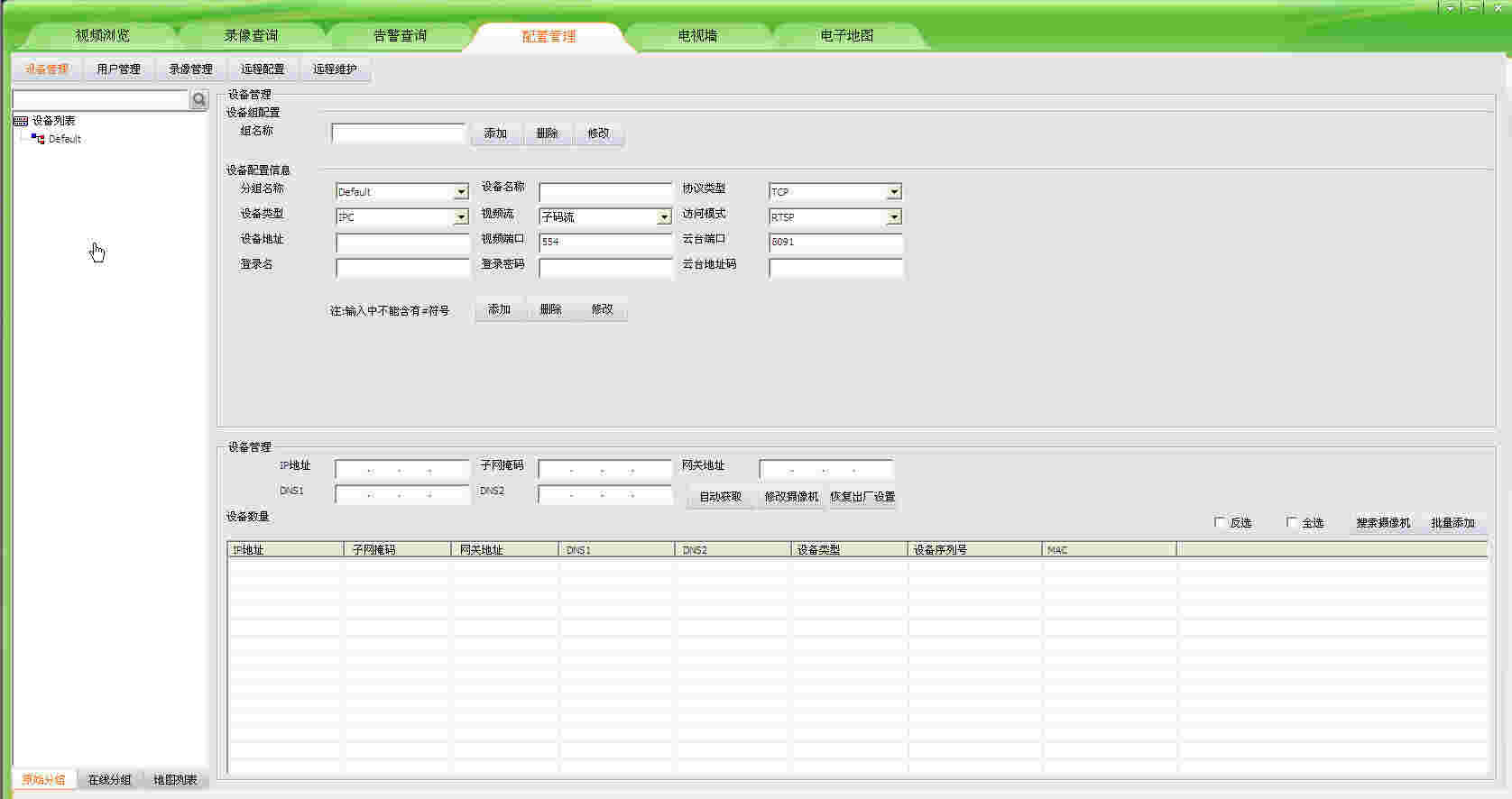The image size is (1512, 799).
Task: Select the Default group icon in tree
Action: [x=38, y=139]
